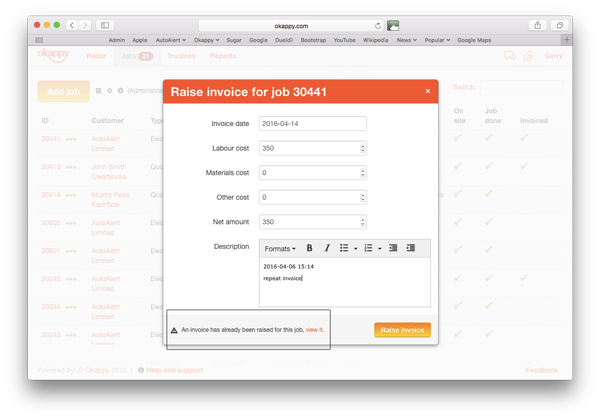Viewport: 600px width, 419px height.
Task: Open customer John Smith Clearbooks
Action: coord(109,172)
